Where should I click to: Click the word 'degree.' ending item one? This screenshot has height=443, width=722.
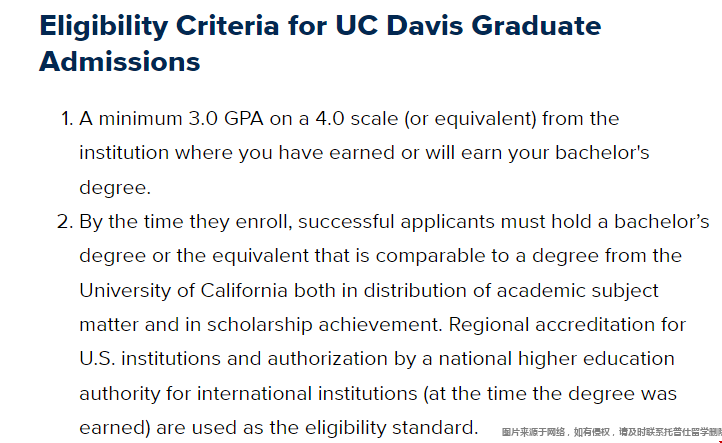(x=115, y=188)
